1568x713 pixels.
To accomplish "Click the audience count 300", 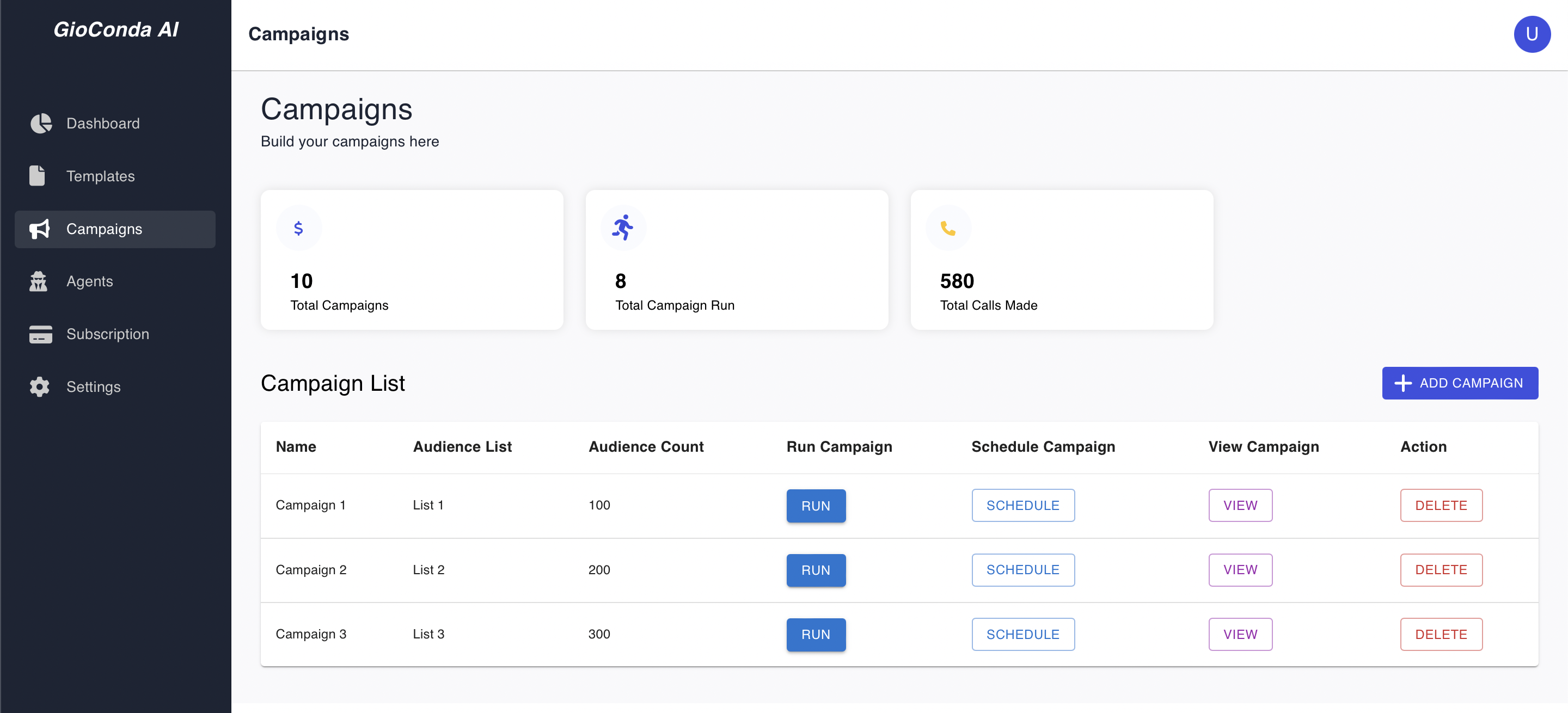I will tap(599, 634).
